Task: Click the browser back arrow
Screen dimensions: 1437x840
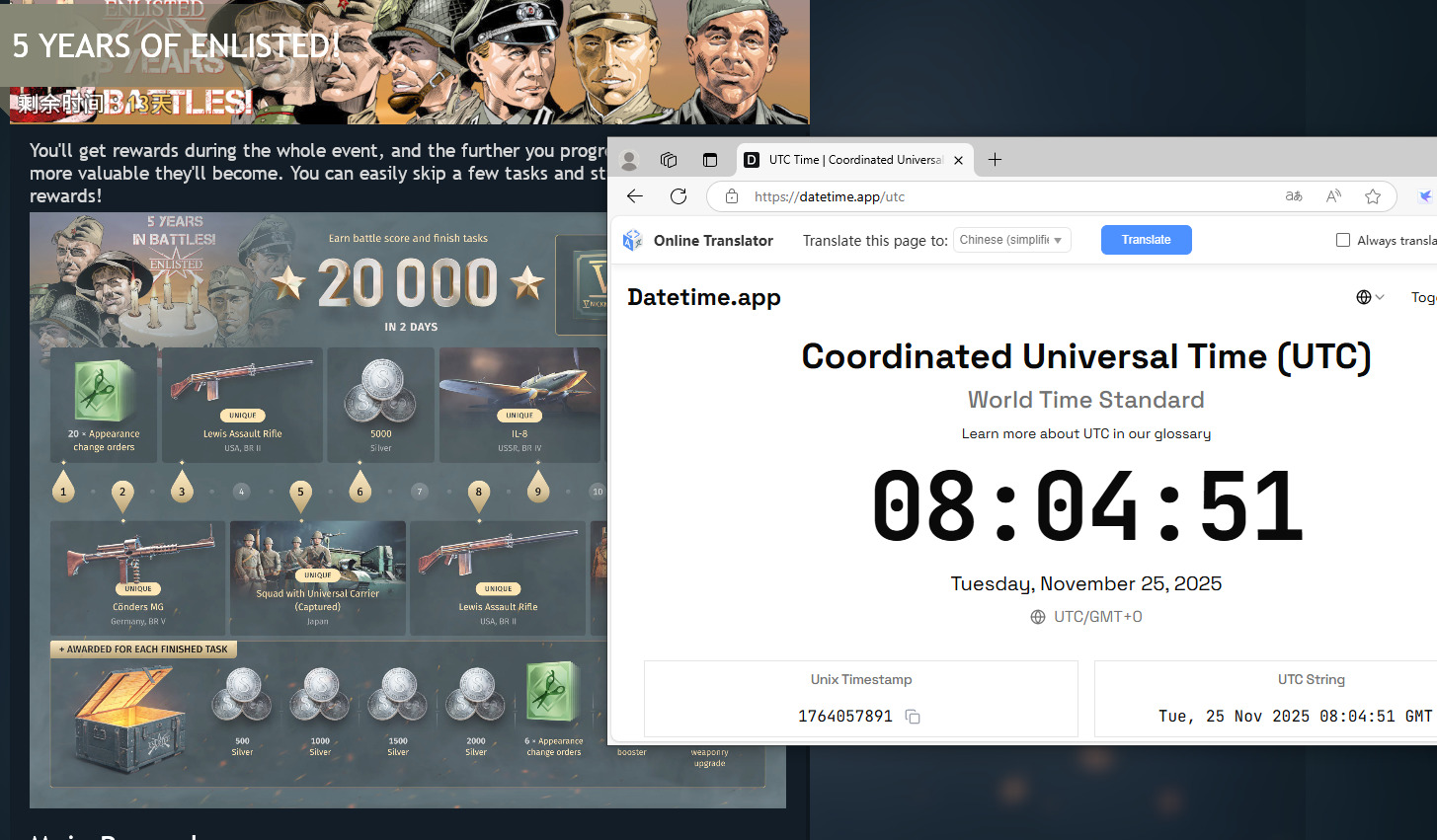Action: [635, 196]
